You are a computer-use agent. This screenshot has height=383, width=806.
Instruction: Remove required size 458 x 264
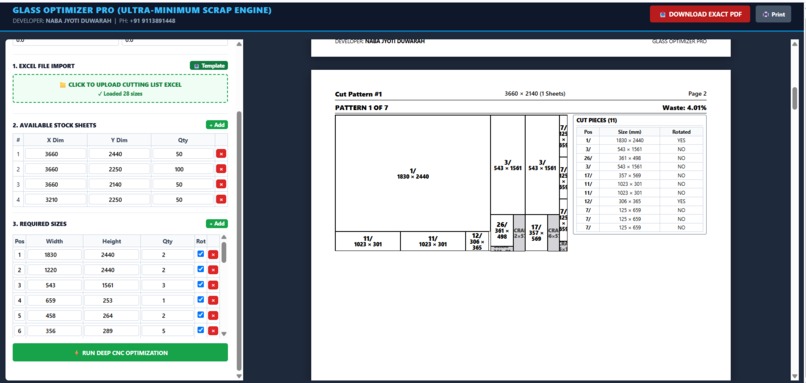213,316
